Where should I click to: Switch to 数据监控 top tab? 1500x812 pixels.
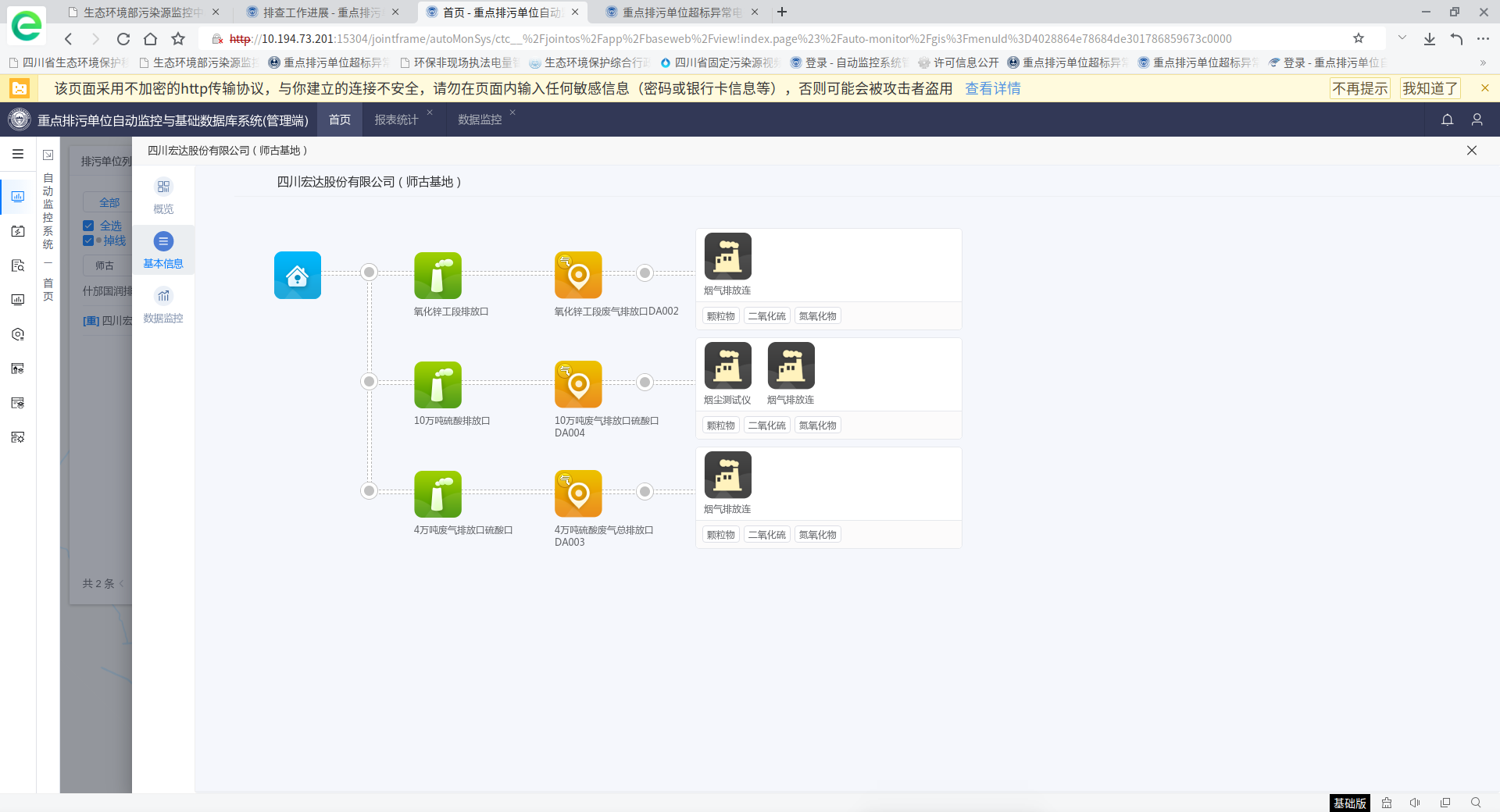pos(480,119)
